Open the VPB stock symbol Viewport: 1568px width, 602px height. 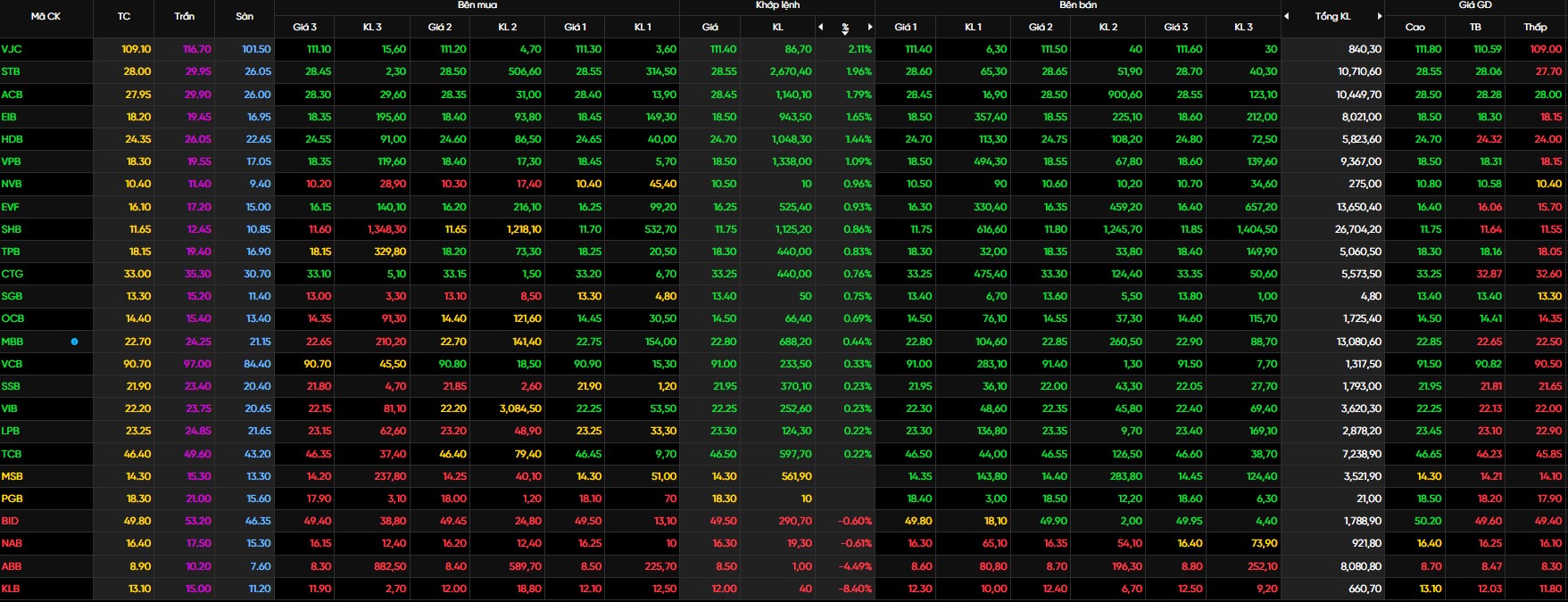[12, 161]
